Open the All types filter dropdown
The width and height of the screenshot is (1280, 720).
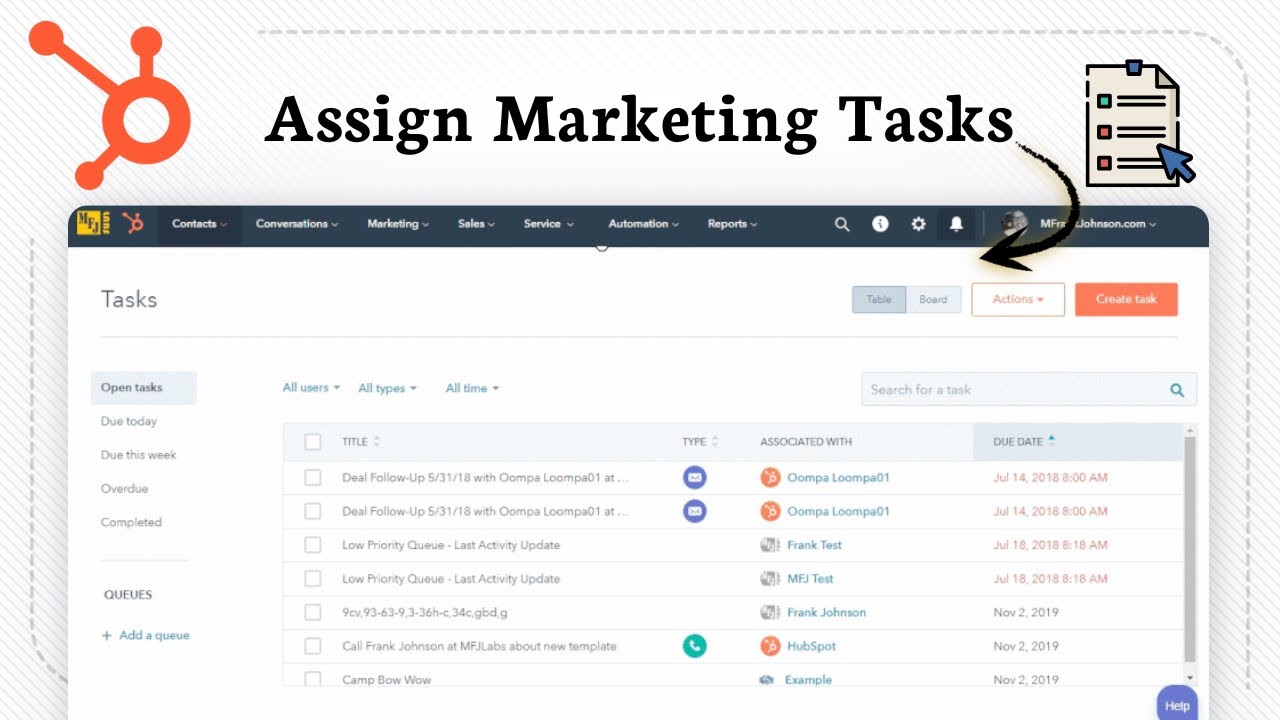tap(388, 388)
